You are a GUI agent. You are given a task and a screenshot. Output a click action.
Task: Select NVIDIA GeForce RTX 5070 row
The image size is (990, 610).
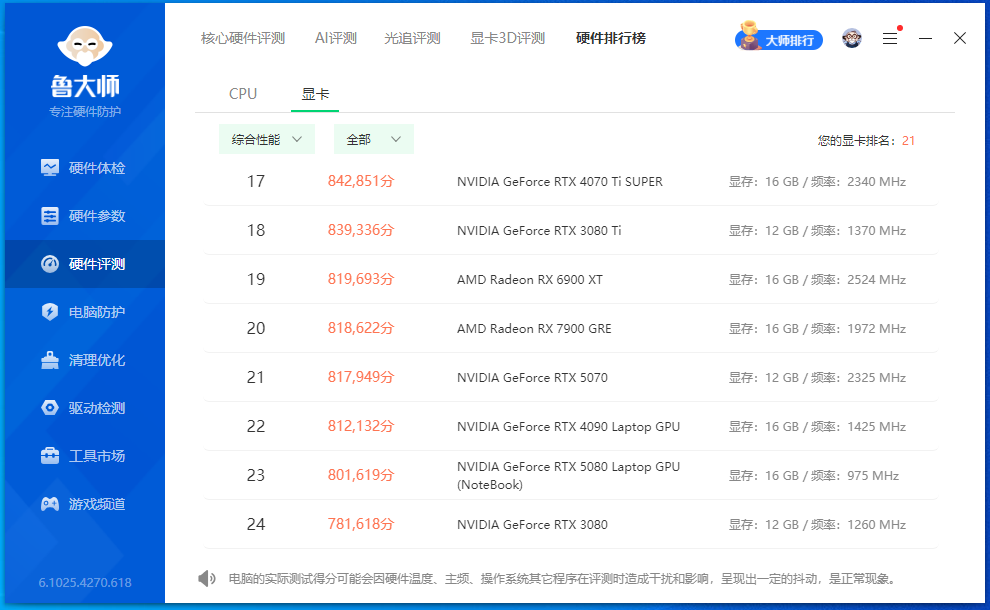571,378
